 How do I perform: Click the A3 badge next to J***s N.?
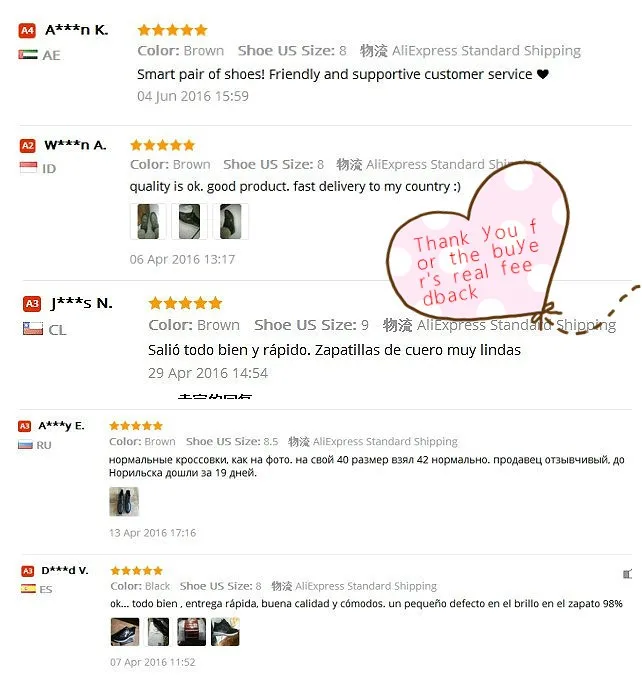[x=32, y=304]
